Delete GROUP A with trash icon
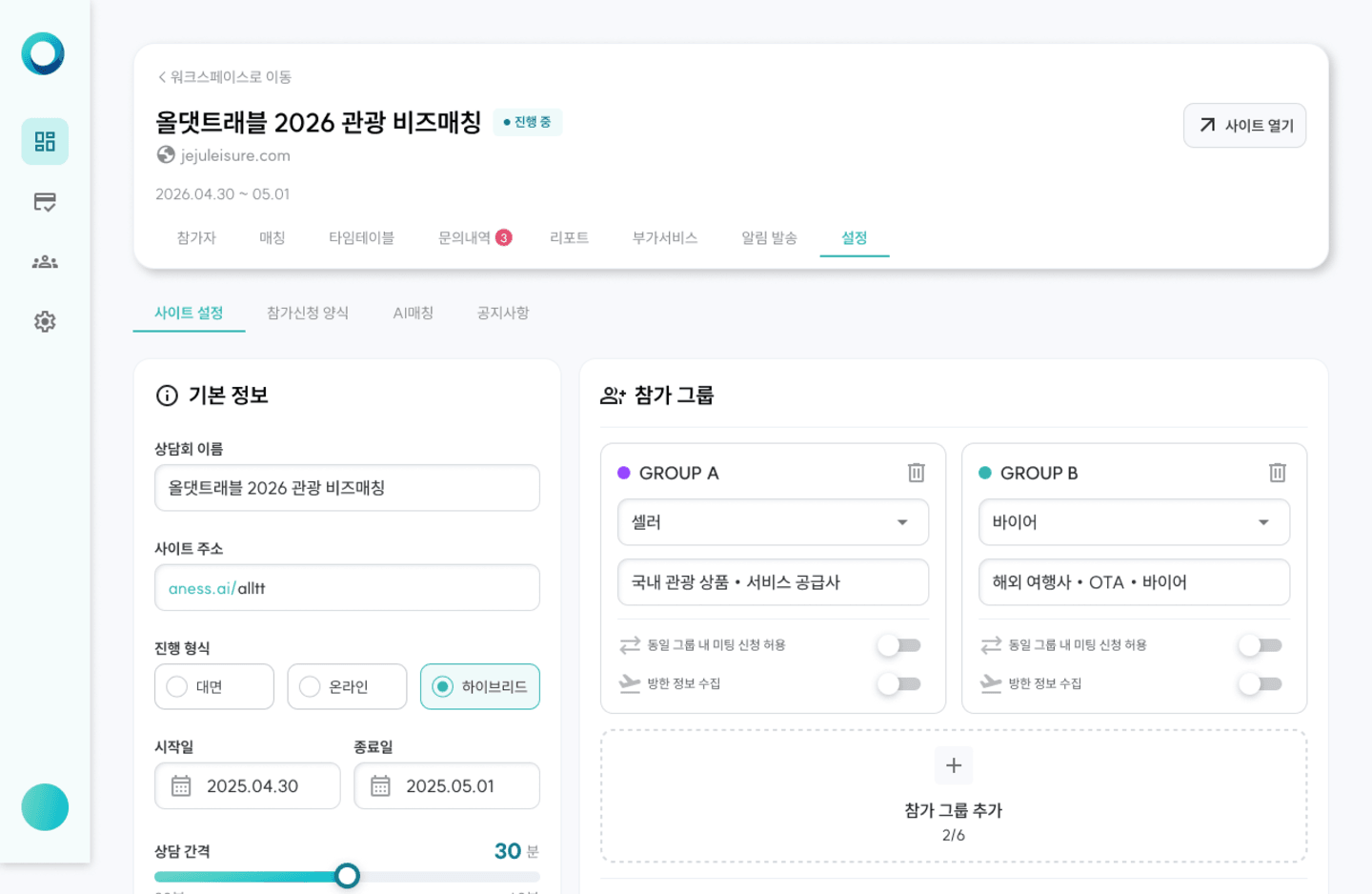 tap(916, 473)
